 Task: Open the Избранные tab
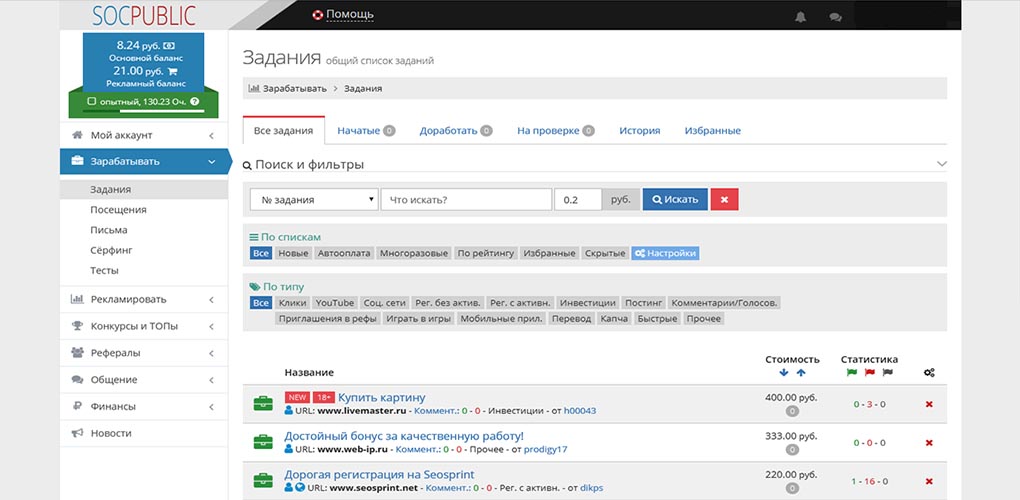pos(712,131)
